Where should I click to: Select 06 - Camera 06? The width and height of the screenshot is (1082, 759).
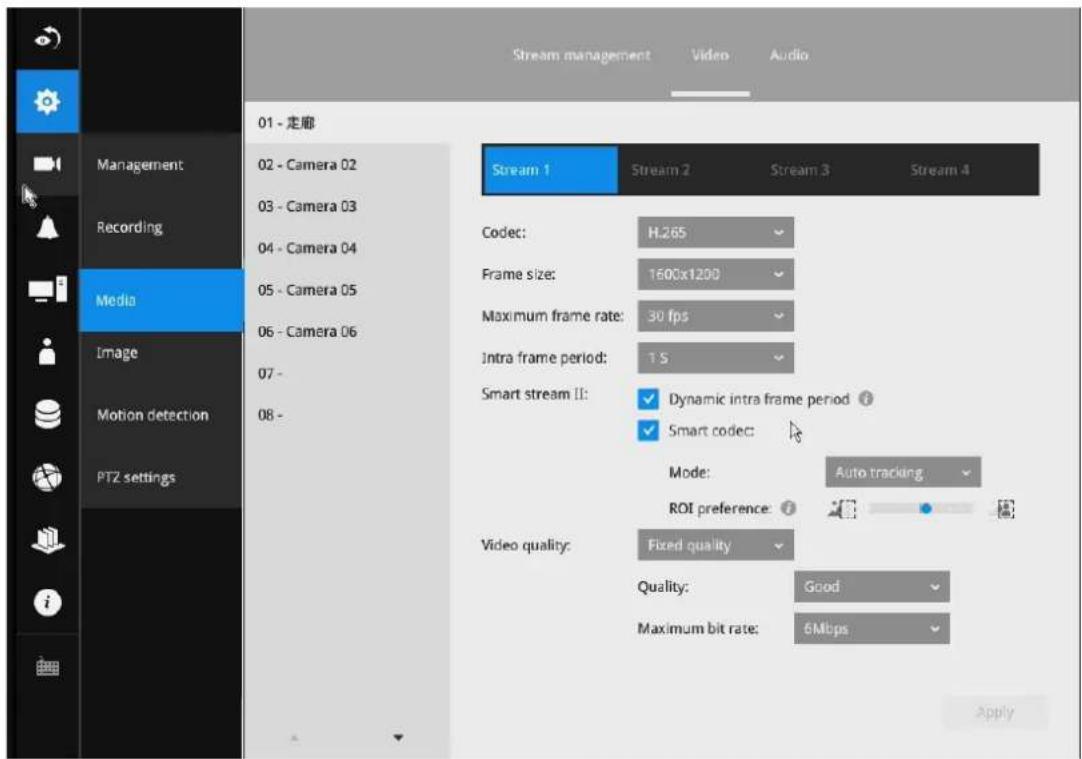(x=348, y=331)
